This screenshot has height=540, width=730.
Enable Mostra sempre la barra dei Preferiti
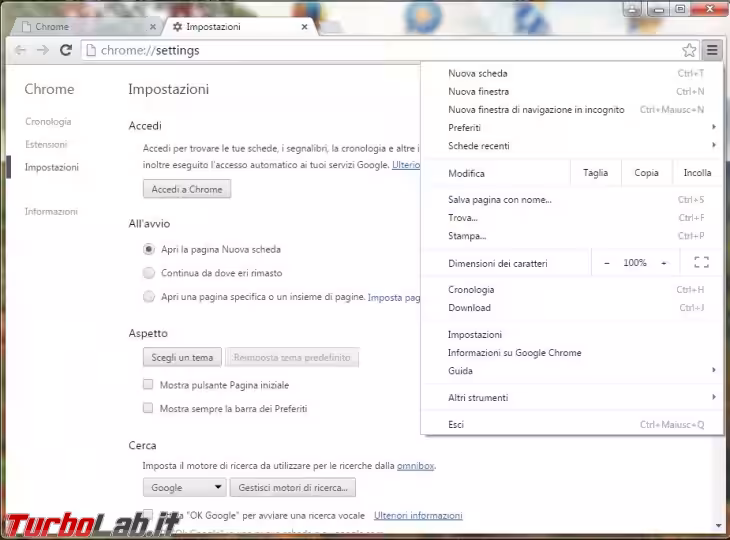point(148,408)
